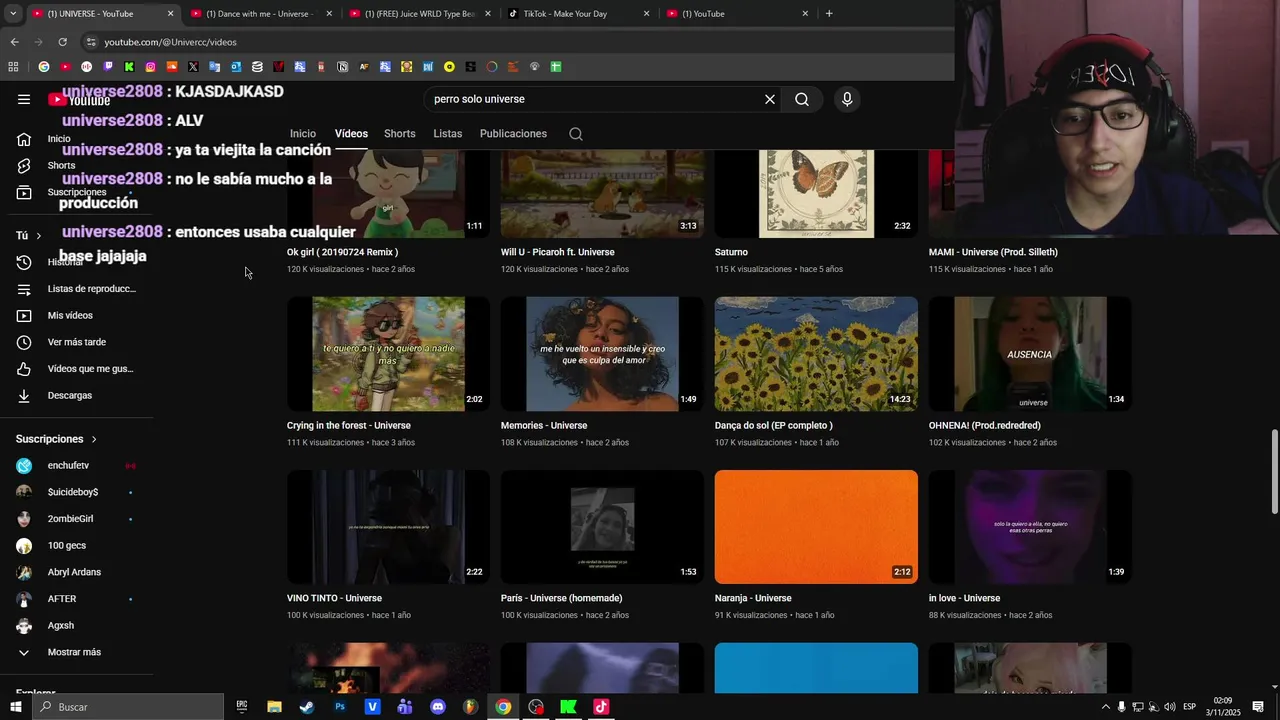Screen dimensions: 1280x720
Task: Open 100 gecs subscription channel
Action: [x=76, y=546]
